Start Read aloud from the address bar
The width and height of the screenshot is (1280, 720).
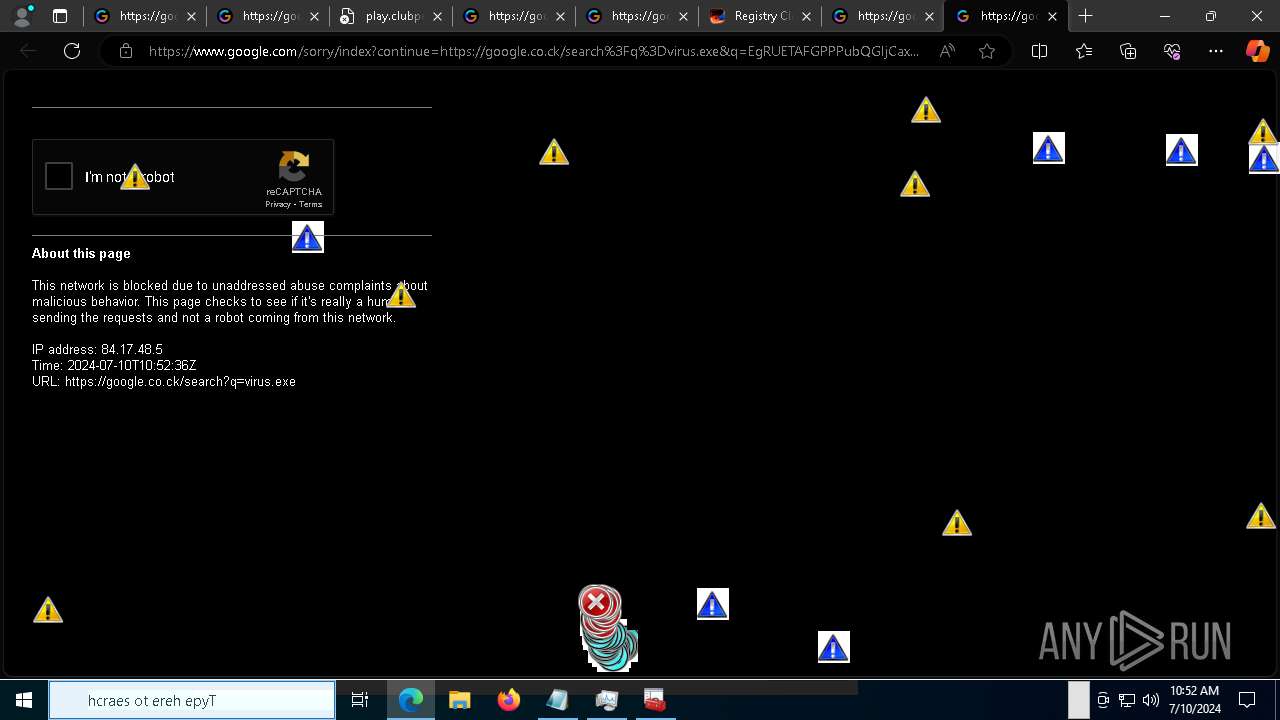click(946, 51)
